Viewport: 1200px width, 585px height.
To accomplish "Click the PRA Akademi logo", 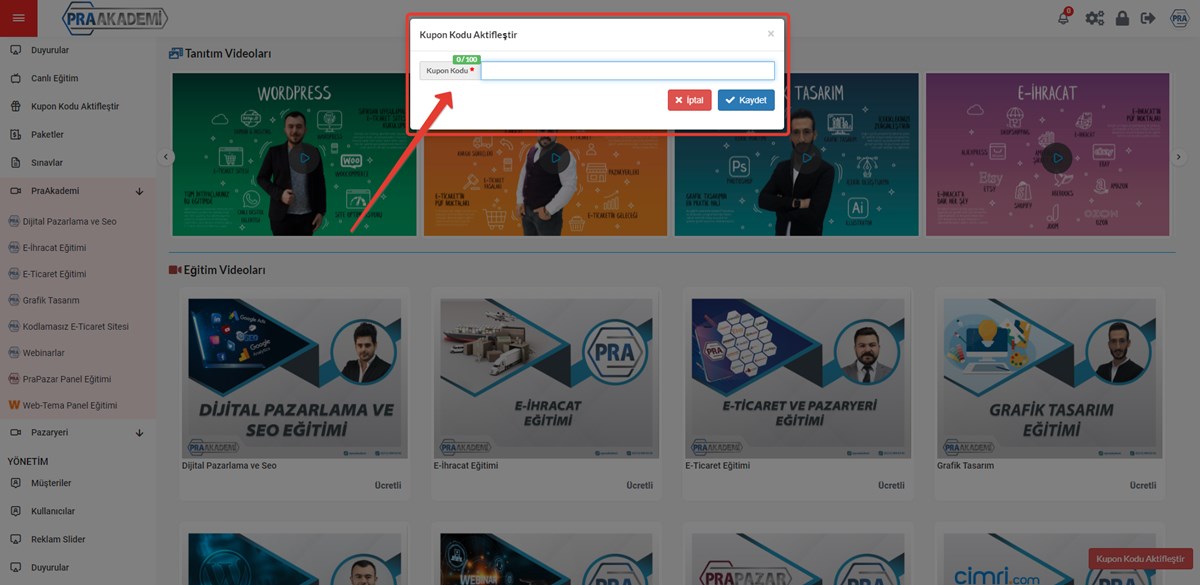I will (114, 18).
